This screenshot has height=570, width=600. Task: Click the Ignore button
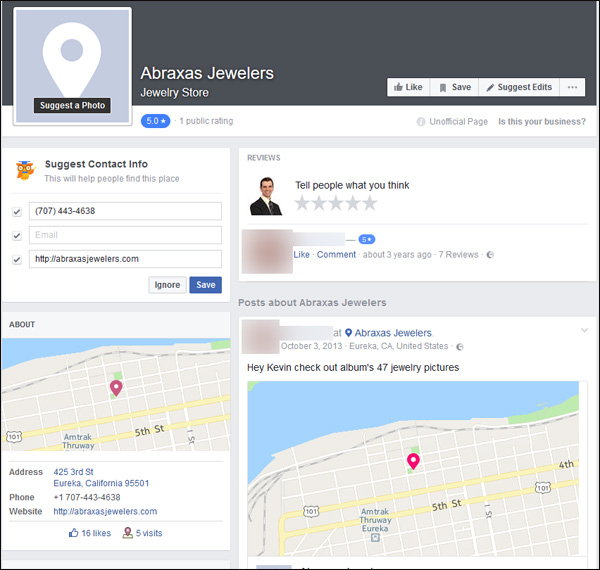tap(167, 285)
